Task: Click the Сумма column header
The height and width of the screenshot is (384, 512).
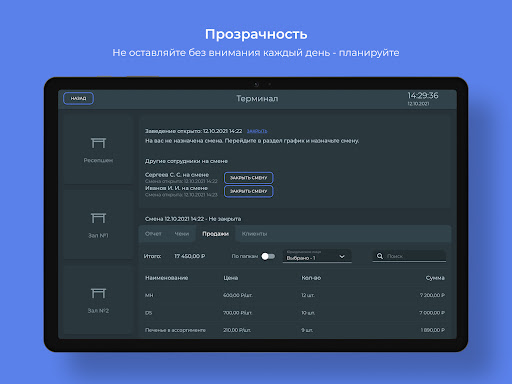Action: pyautogui.click(x=435, y=278)
